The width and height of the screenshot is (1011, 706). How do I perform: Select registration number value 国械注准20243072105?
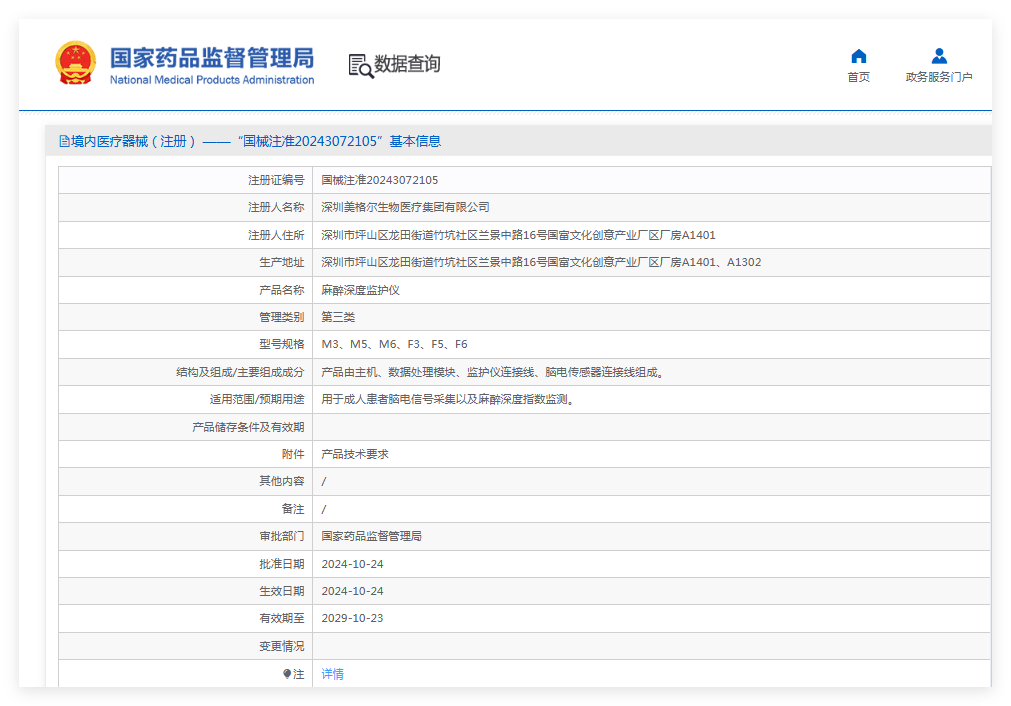[x=380, y=180]
